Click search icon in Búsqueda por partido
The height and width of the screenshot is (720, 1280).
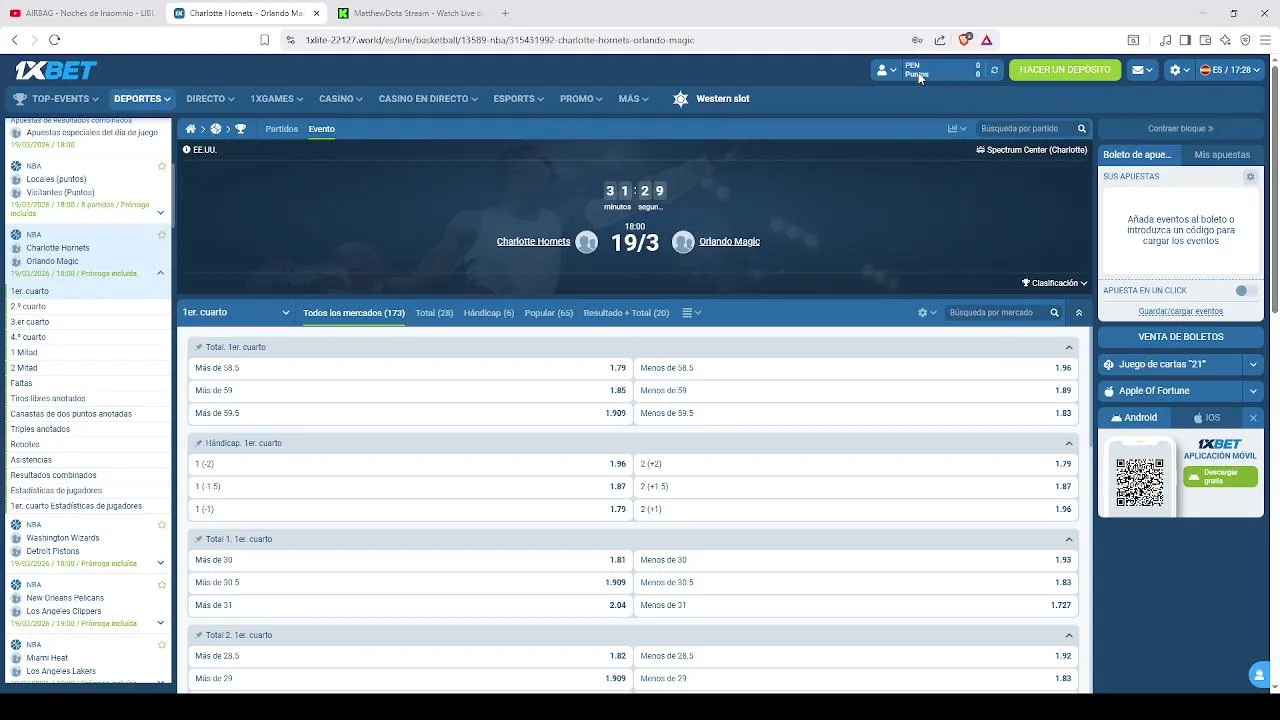(x=1081, y=129)
